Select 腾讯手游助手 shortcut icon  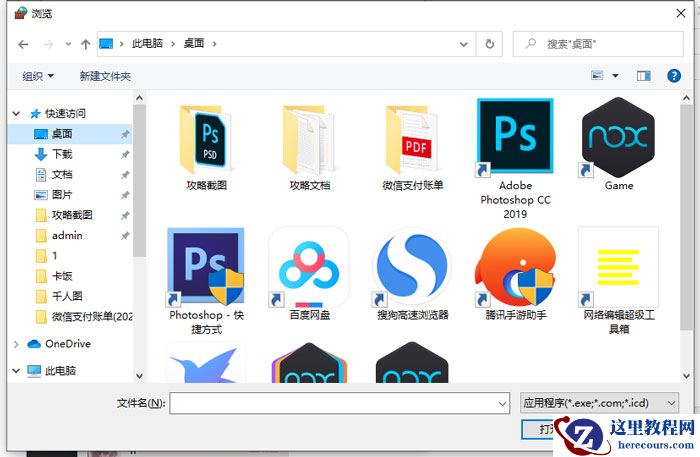pyautogui.click(x=515, y=267)
